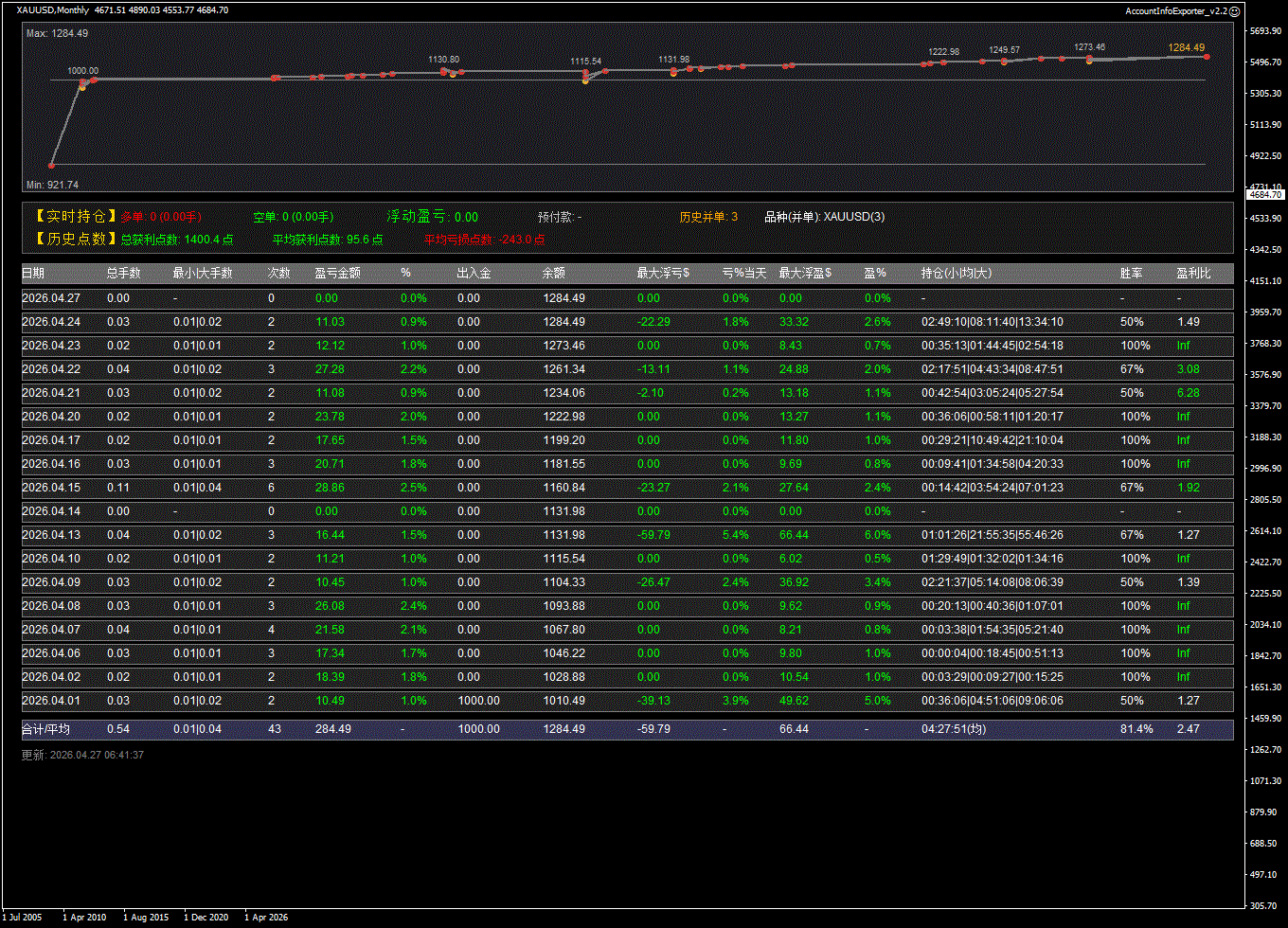Click the lowest red point at curve start
This screenshot has width=1288, height=928.
52,165
